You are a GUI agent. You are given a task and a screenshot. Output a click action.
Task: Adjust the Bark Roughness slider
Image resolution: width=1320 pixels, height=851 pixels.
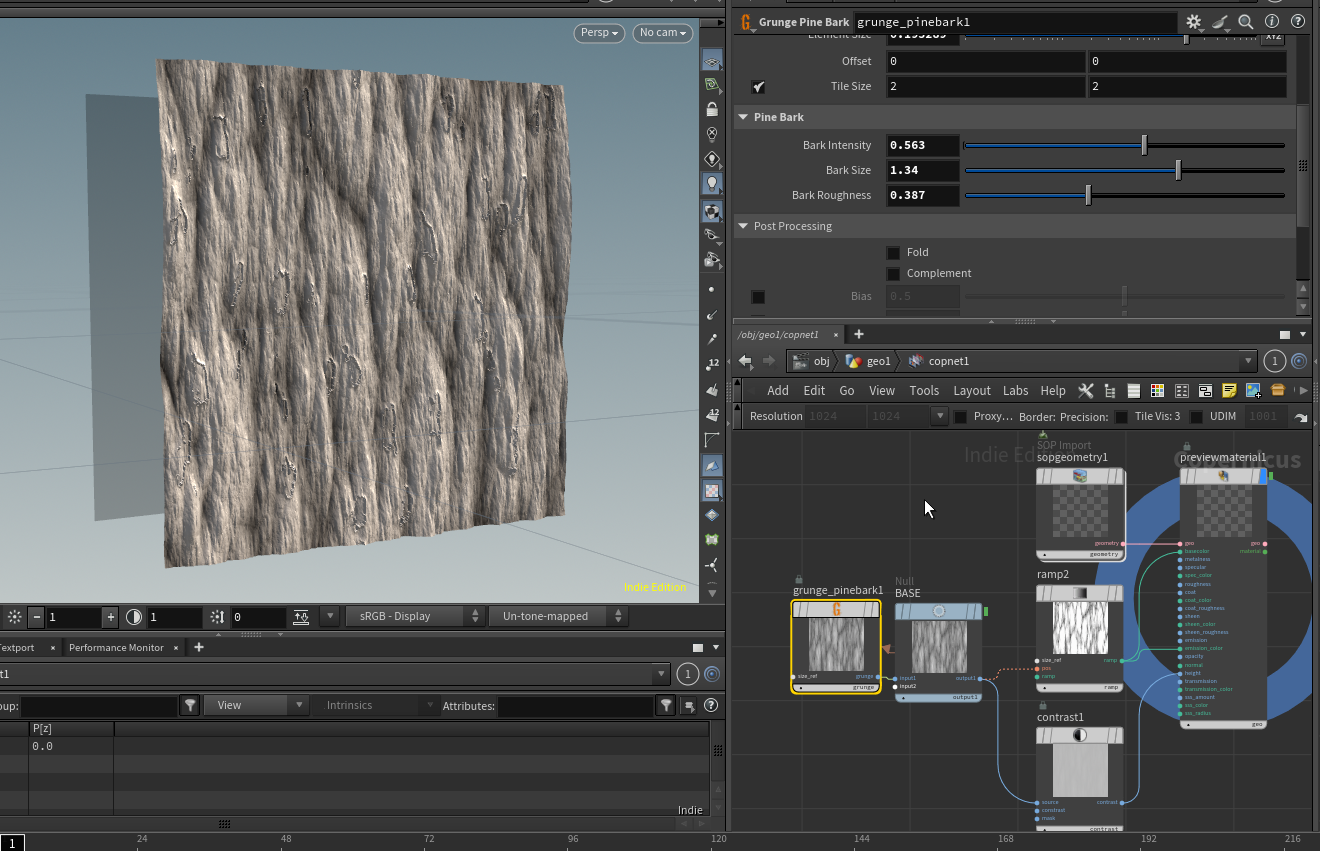(x=1088, y=195)
